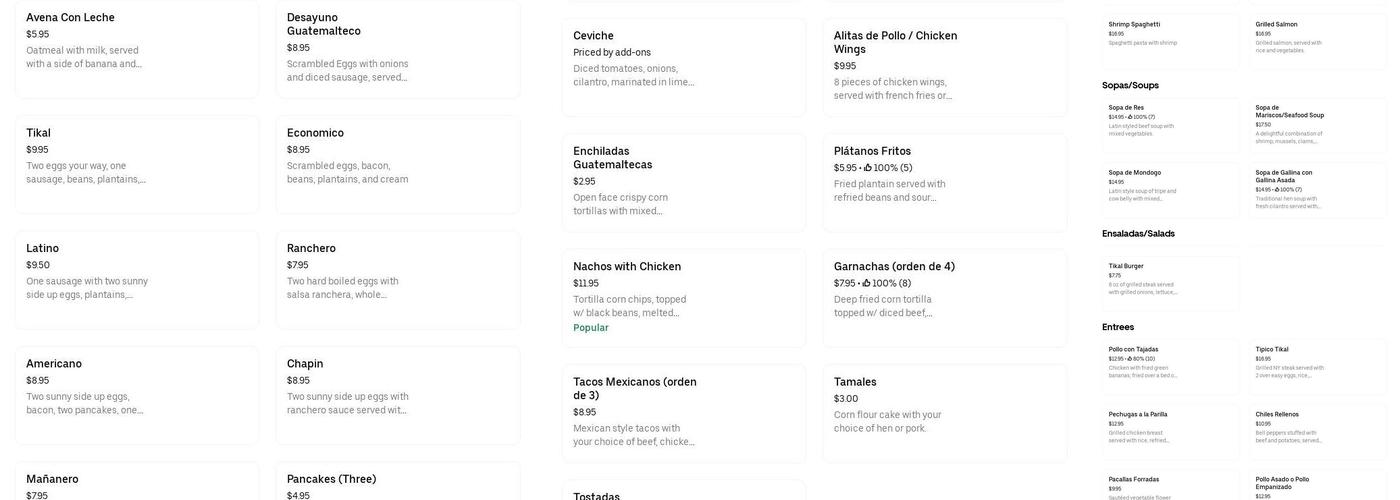Image resolution: width=1400 pixels, height=500 pixels.
Task: Click thumbs-up icon on Pollo con Tajadas
Action: tap(1130, 359)
